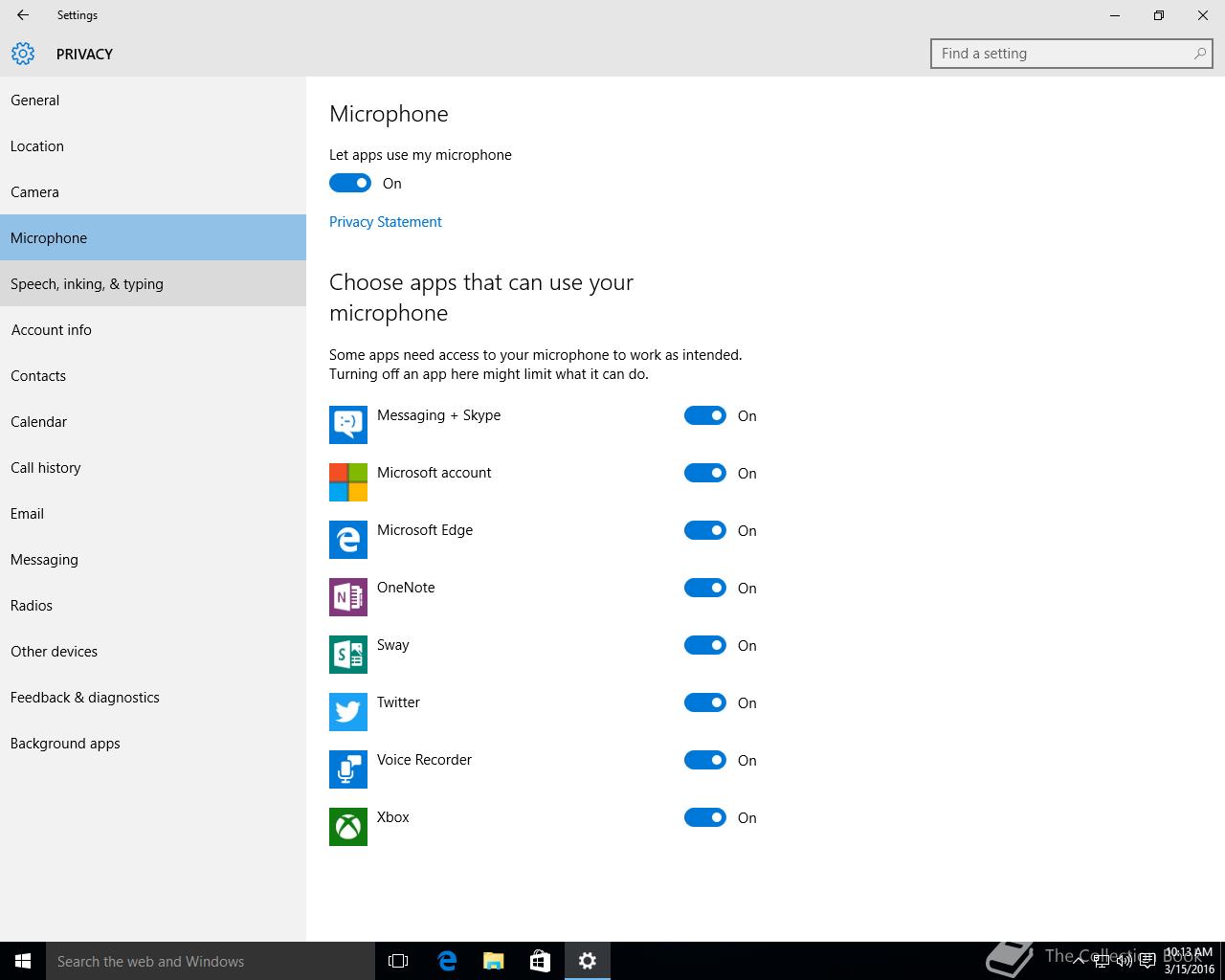
Task: Click the Xbox app name
Action: click(393, 817)
